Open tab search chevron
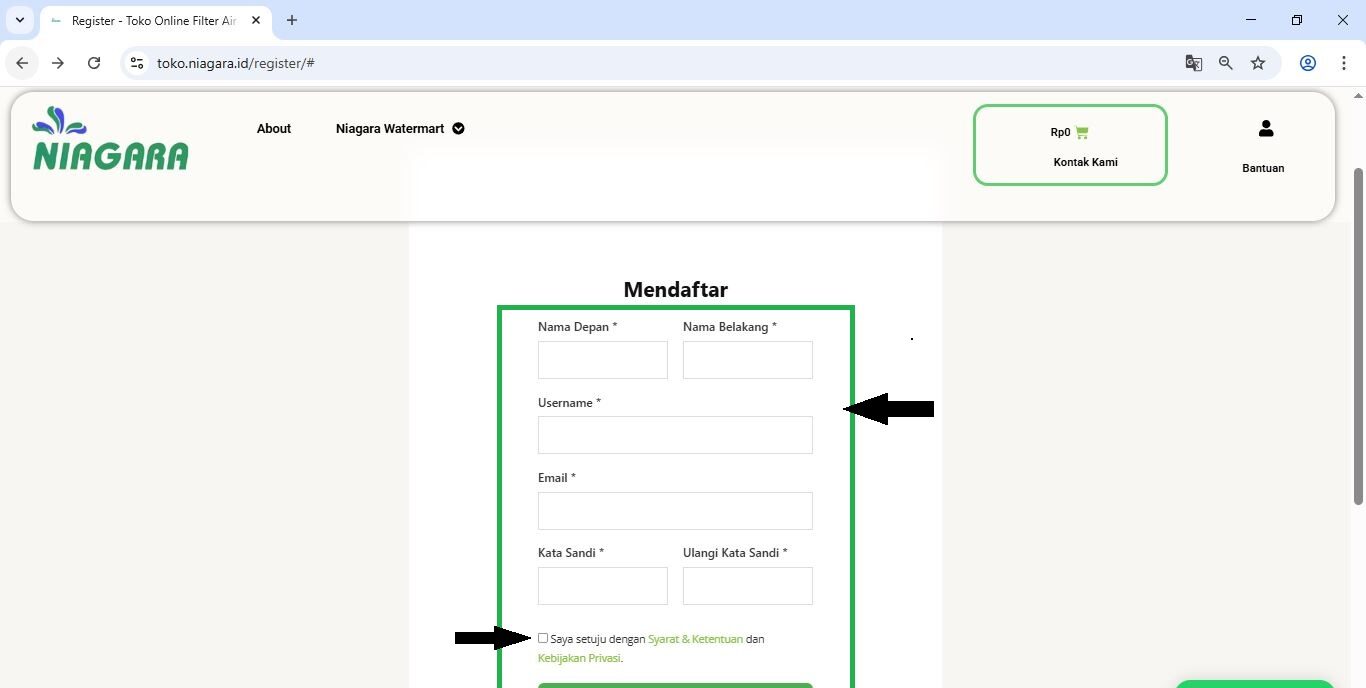Viewport: 1366px width, 688px height. [x=19, y=20]
